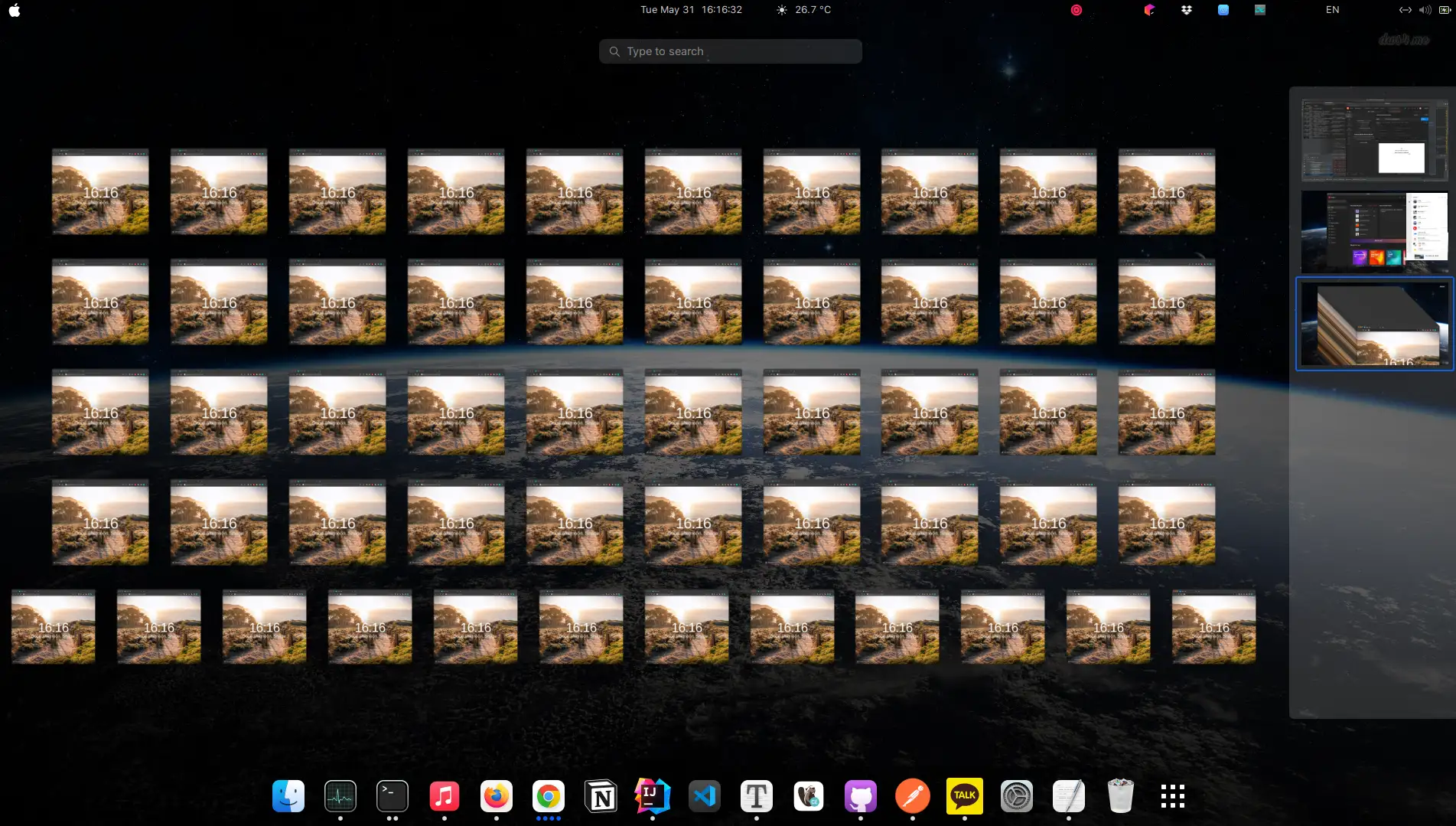
Task: Open the Terminal dock icon
Action: (x=393, y=796)
